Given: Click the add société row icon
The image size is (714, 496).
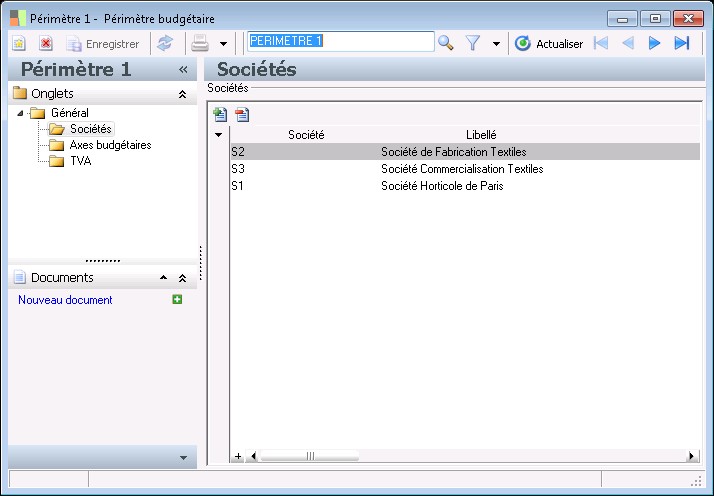Looking at the screenshot, I should (220, 114).
